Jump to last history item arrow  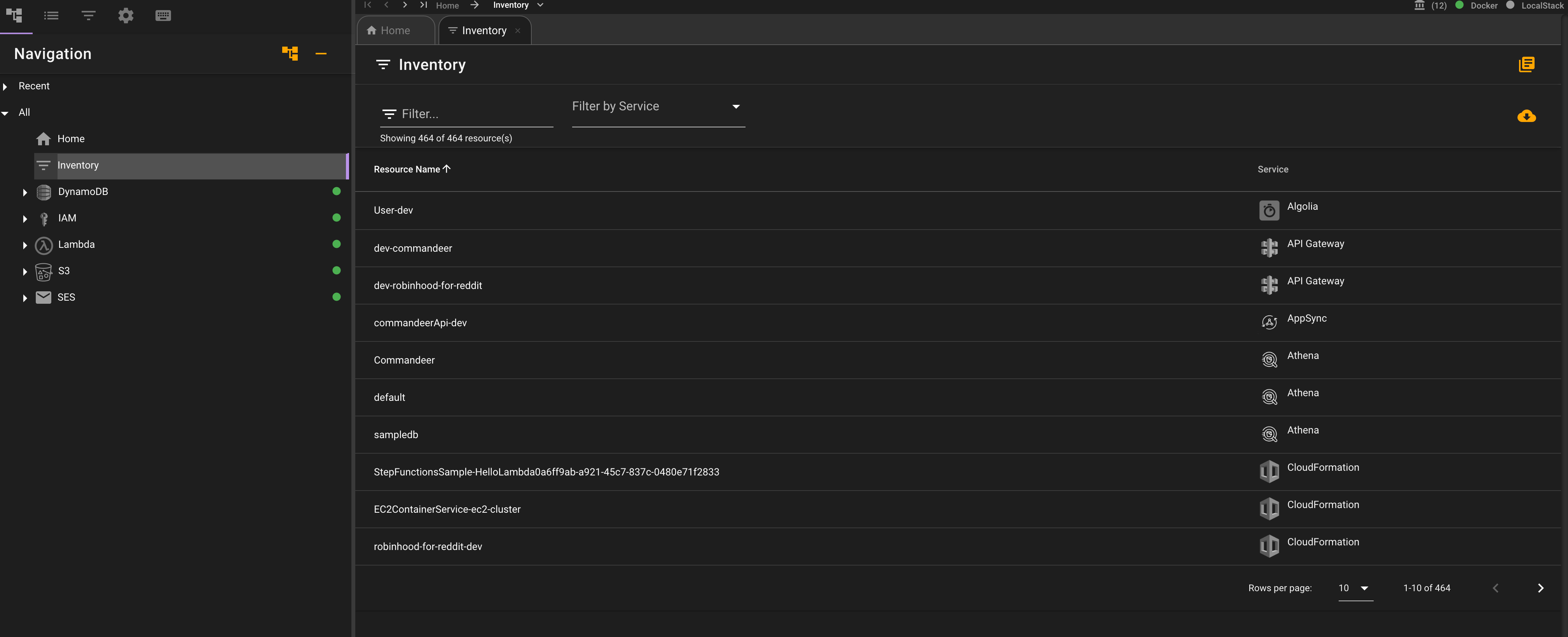[424, 5]
